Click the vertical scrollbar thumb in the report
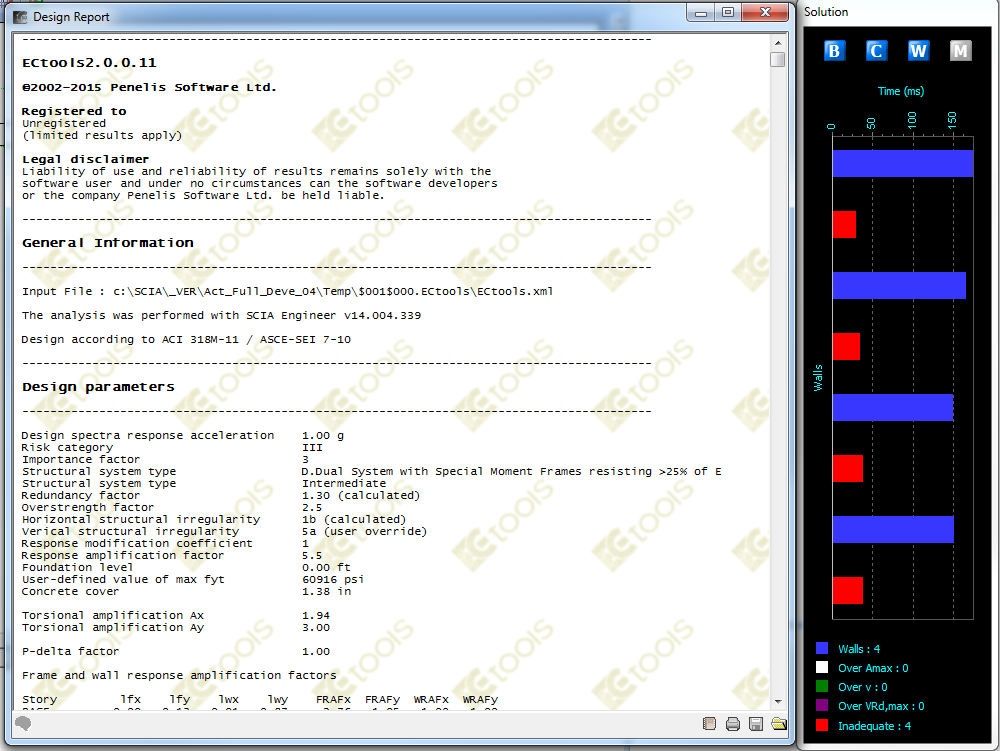Image resolution: width=1000 pixels, height=751 pixels. pos(778,59)
